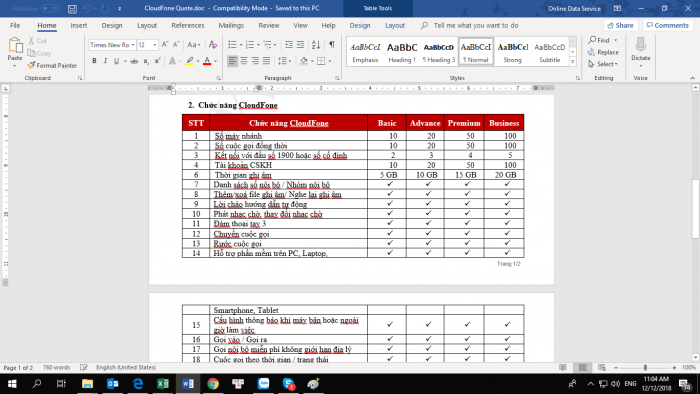This screenshot has height=394, width=700.
Task: Click the Clear All Formatting icon
Action: tap(213, 44)
